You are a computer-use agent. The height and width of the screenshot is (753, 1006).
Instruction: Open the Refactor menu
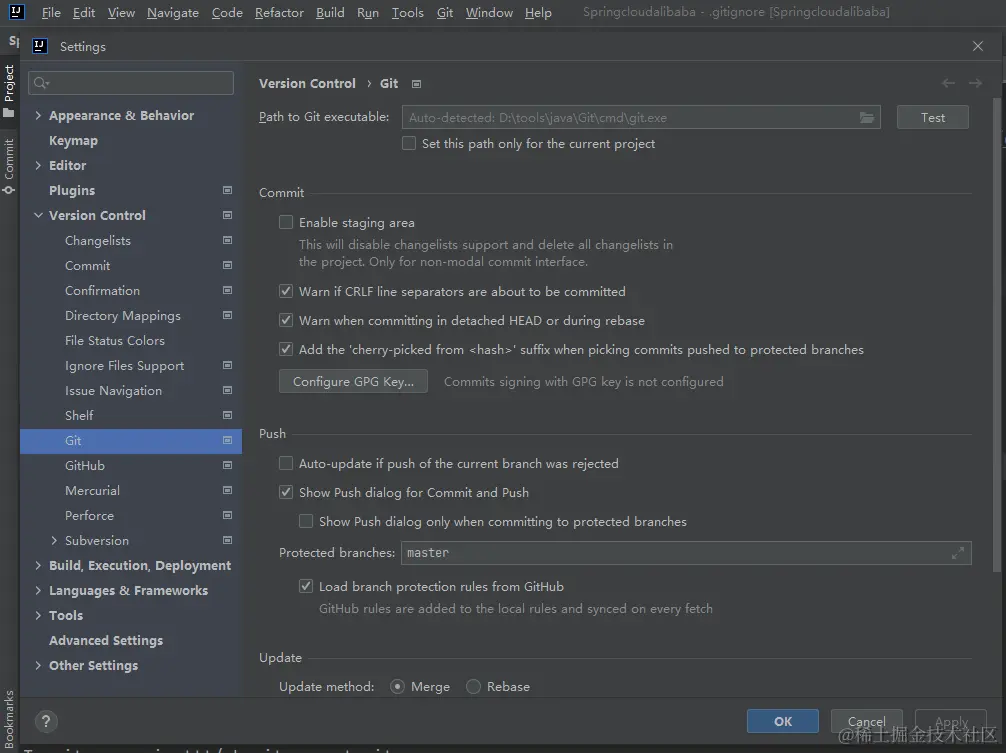click(279, 13)
